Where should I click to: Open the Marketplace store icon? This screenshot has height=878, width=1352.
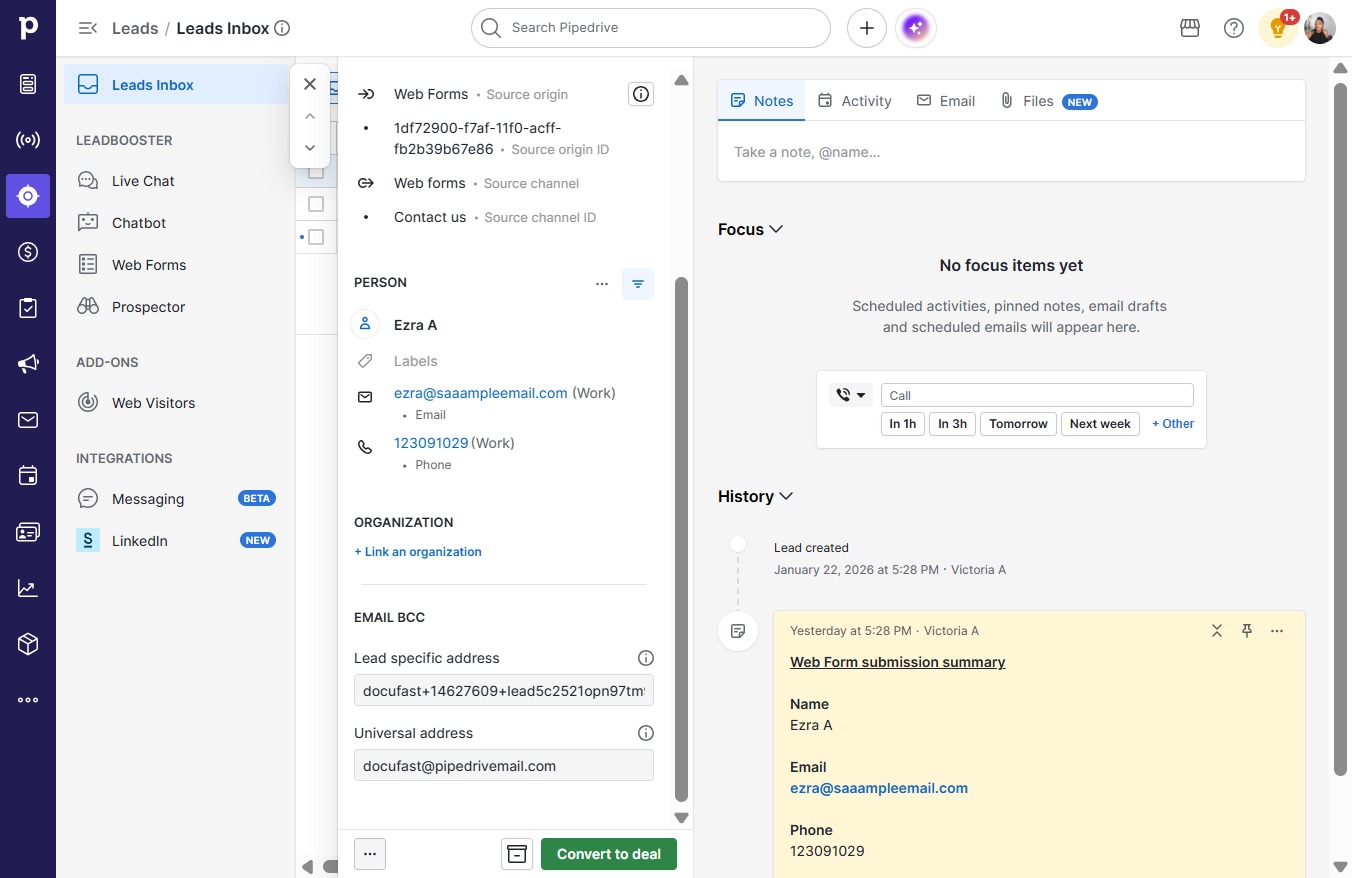coord(1190,28)
